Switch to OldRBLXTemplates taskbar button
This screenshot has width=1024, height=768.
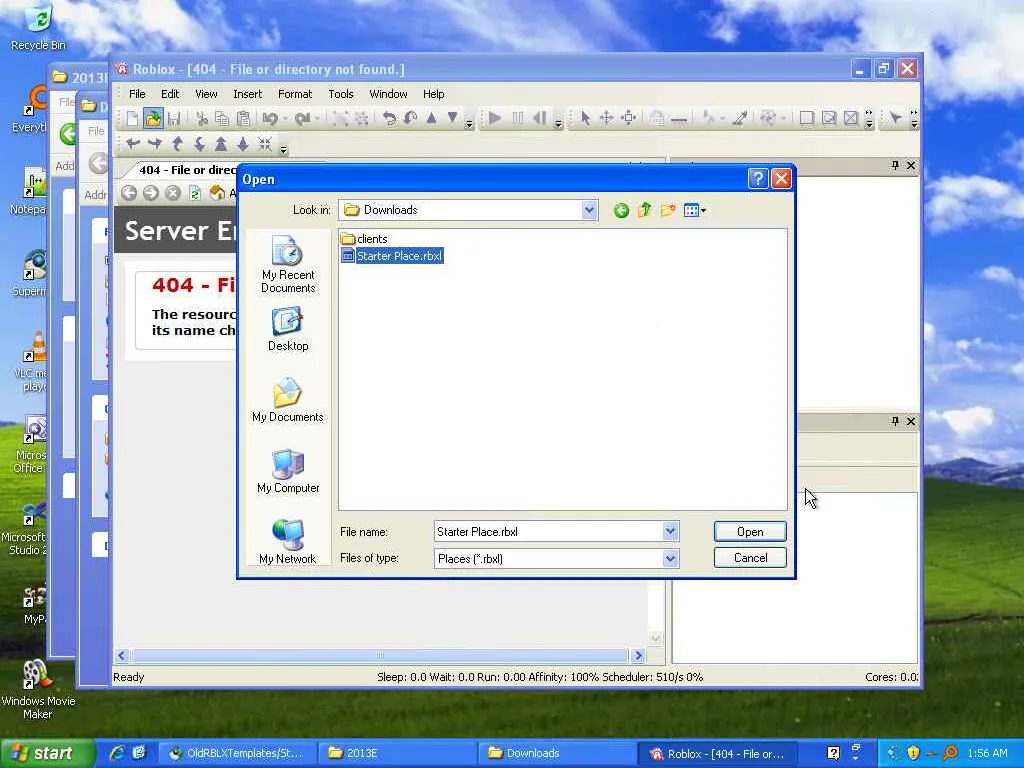(x=238, y=753)
